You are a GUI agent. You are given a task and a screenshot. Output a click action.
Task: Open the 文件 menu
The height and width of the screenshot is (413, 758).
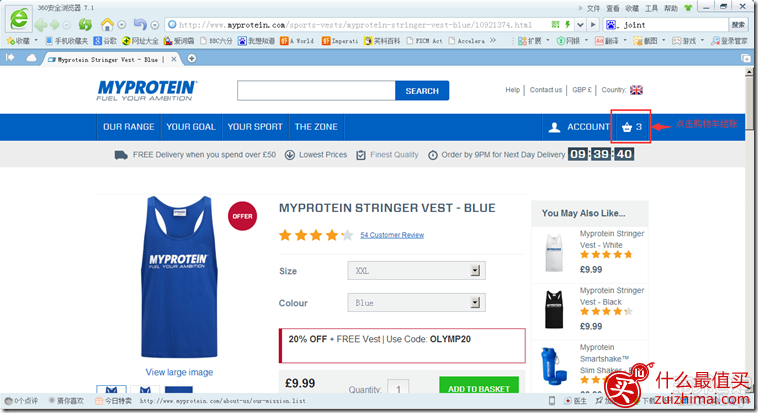point(593,8)
